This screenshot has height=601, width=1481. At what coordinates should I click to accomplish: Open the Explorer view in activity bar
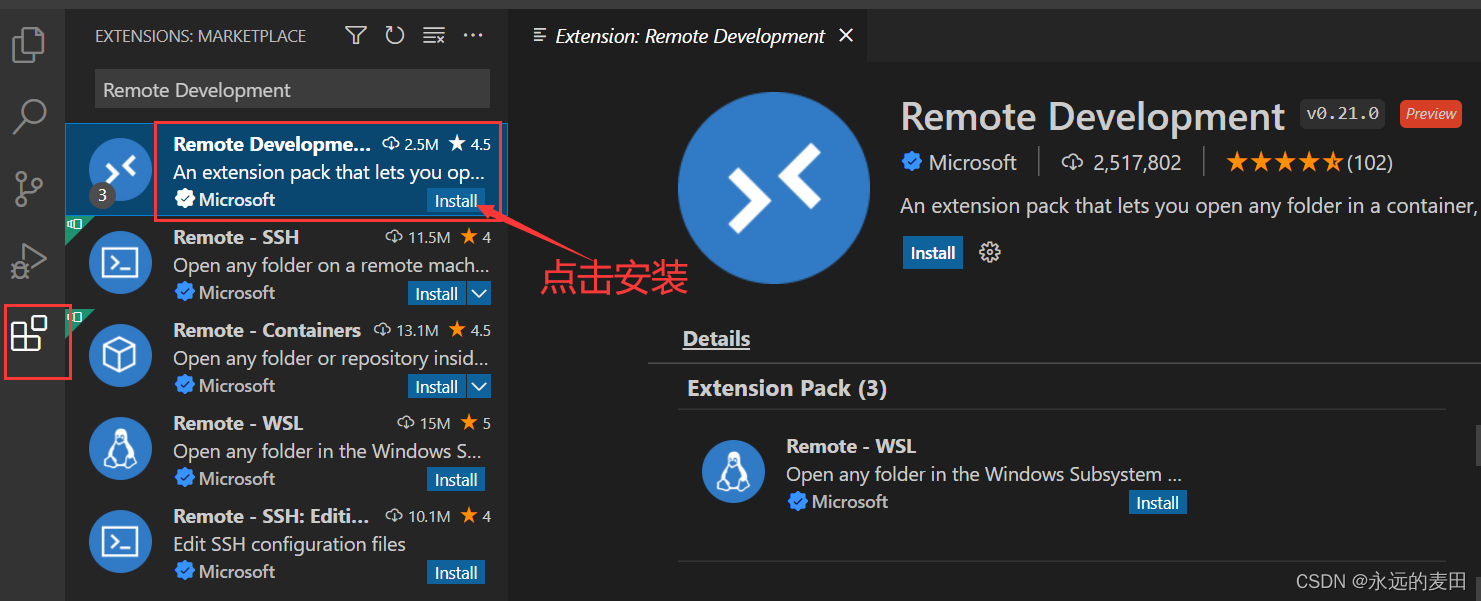pos(28,44)
